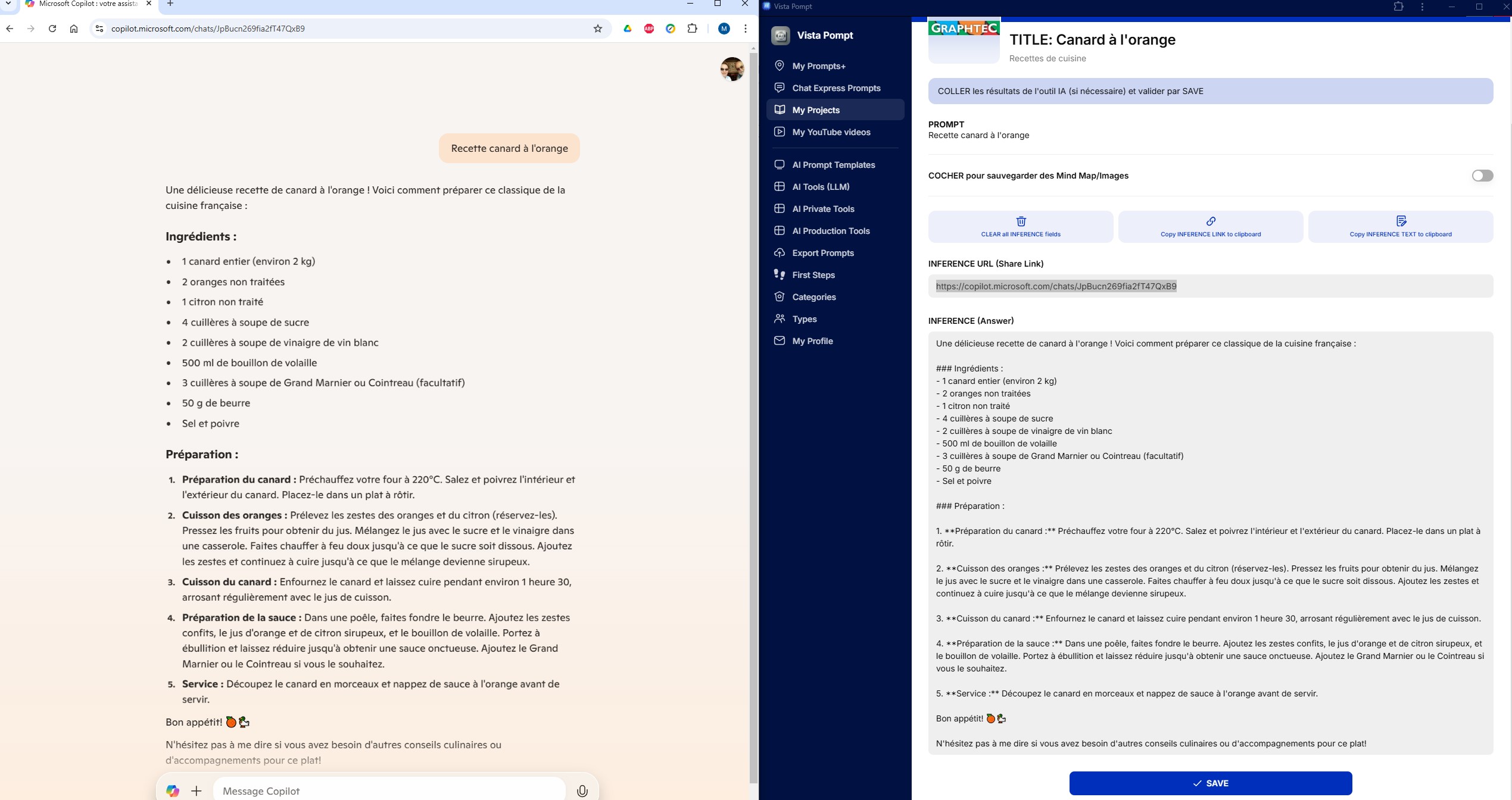The height and width of the screenshot is (800, 1512).
Task: Click inside the INFERENCE Answer text area
Action: click(1210, 543)
